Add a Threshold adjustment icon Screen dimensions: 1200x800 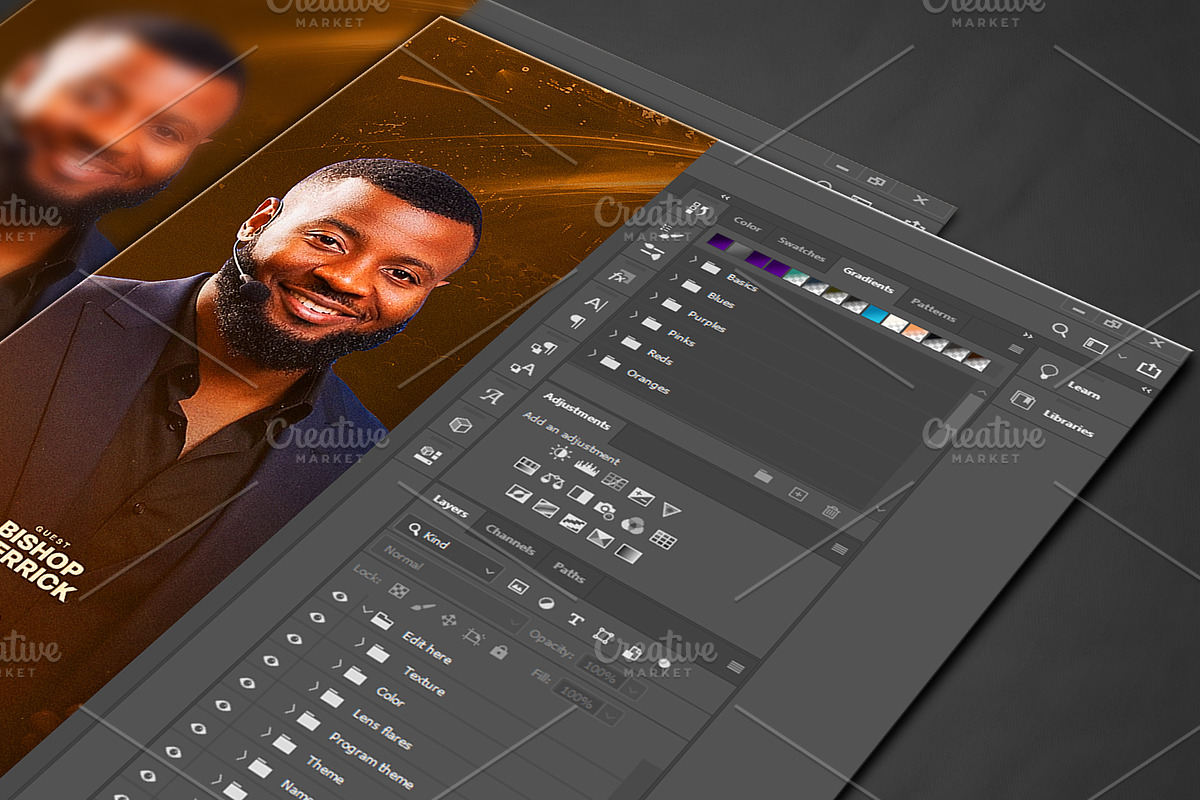[x=572, y=523]
